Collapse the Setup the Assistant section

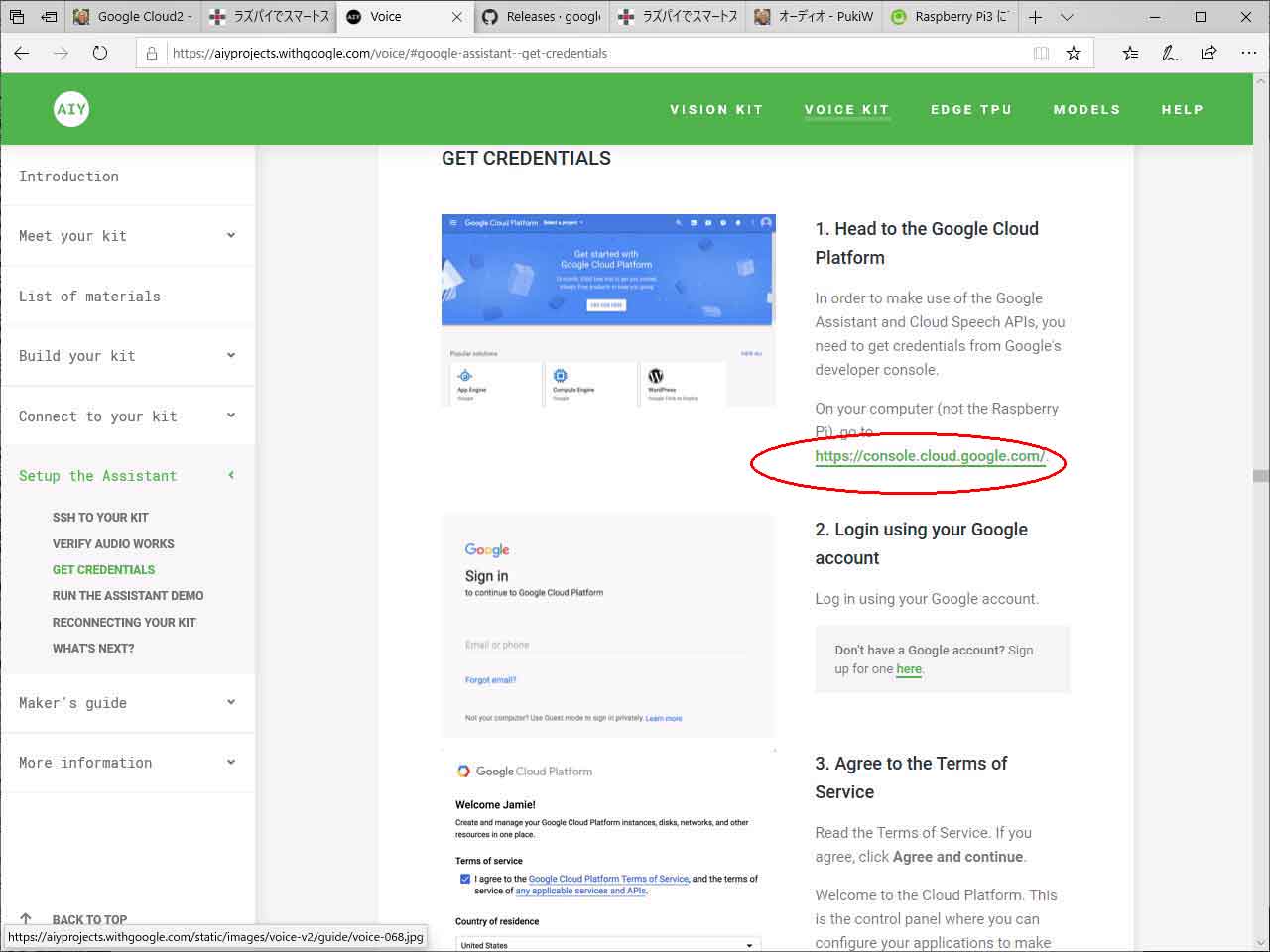128,476
